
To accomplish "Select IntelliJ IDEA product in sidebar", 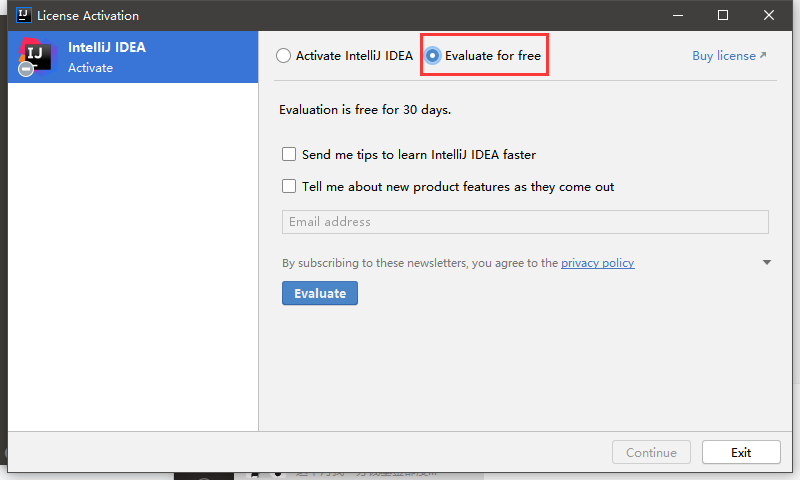I will (133, 57).
